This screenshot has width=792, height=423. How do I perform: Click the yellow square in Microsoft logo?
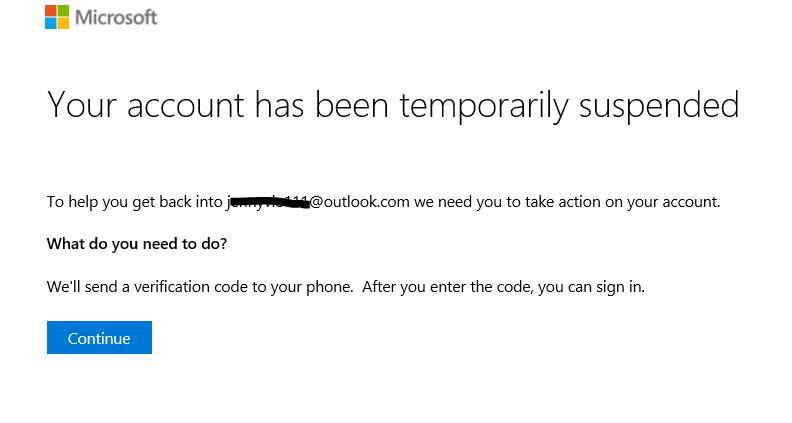[63, 23]
